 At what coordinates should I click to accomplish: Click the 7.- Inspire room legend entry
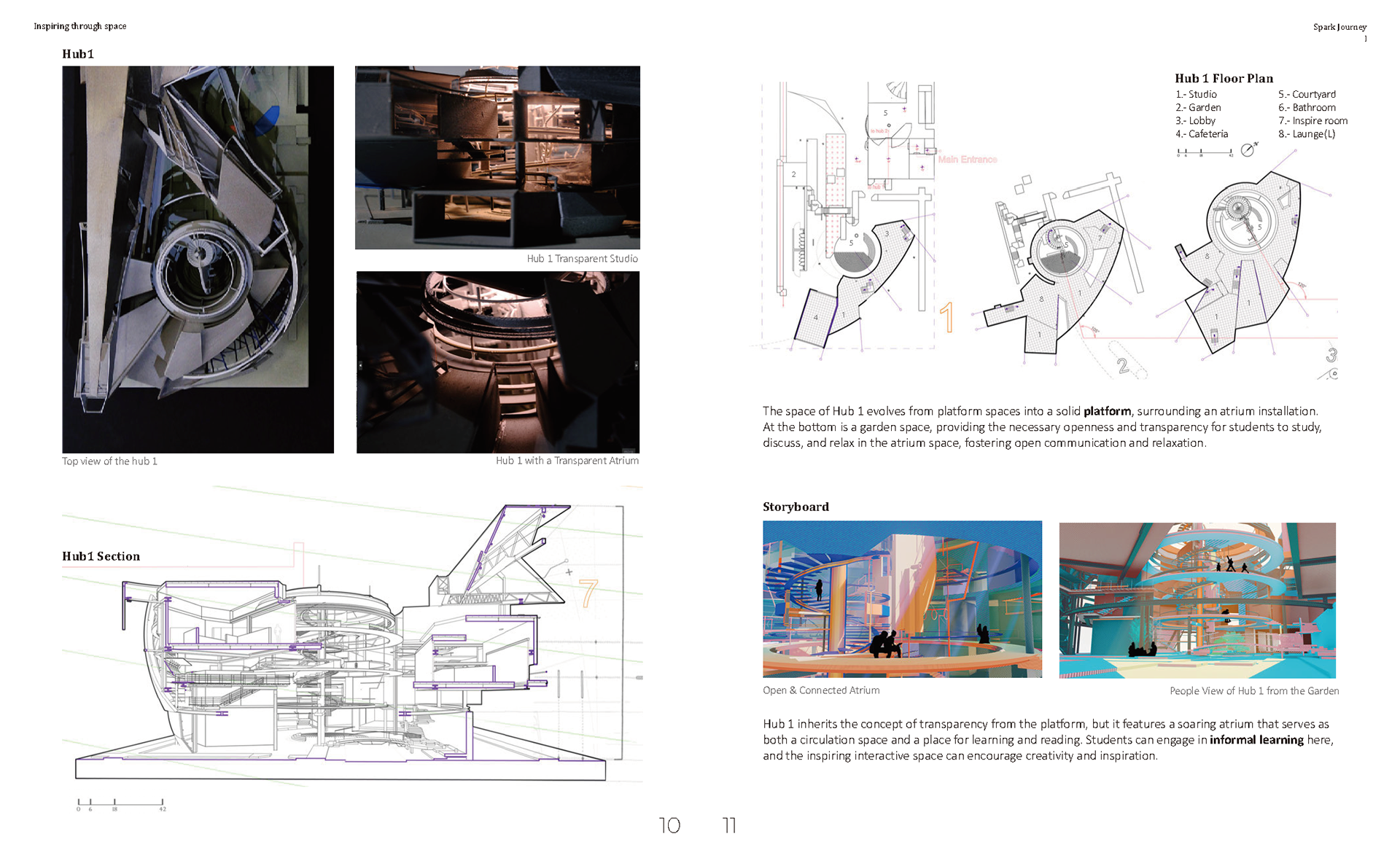coord(1312,120)
